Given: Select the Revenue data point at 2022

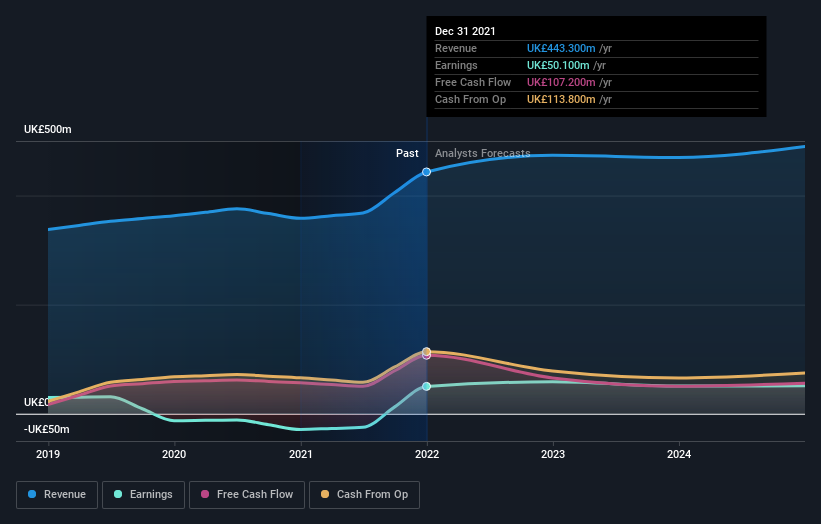Looking at the screenshot, I should point(427,172).
